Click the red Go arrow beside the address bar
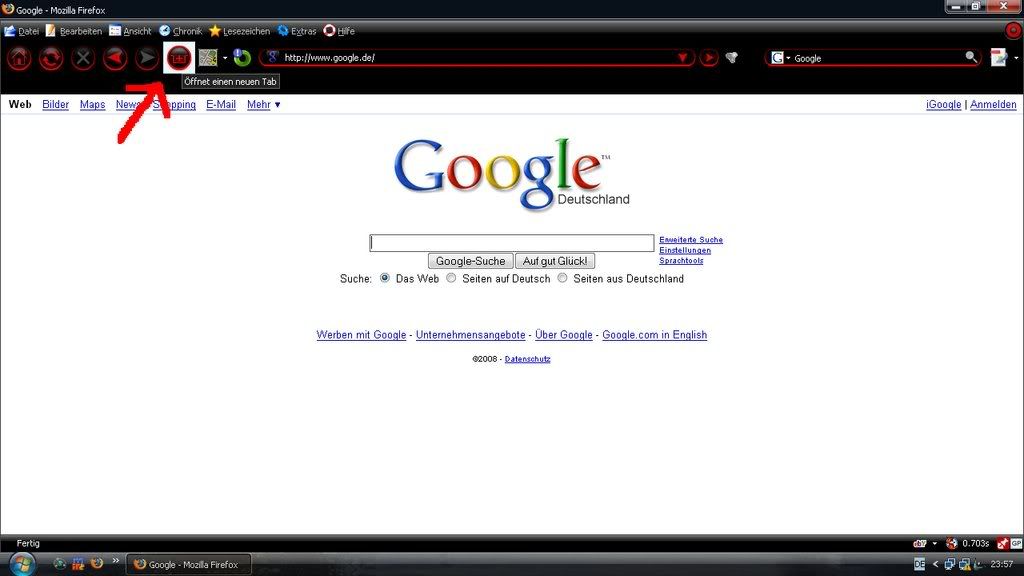The image size is (1024, 576). click(709, 57)
